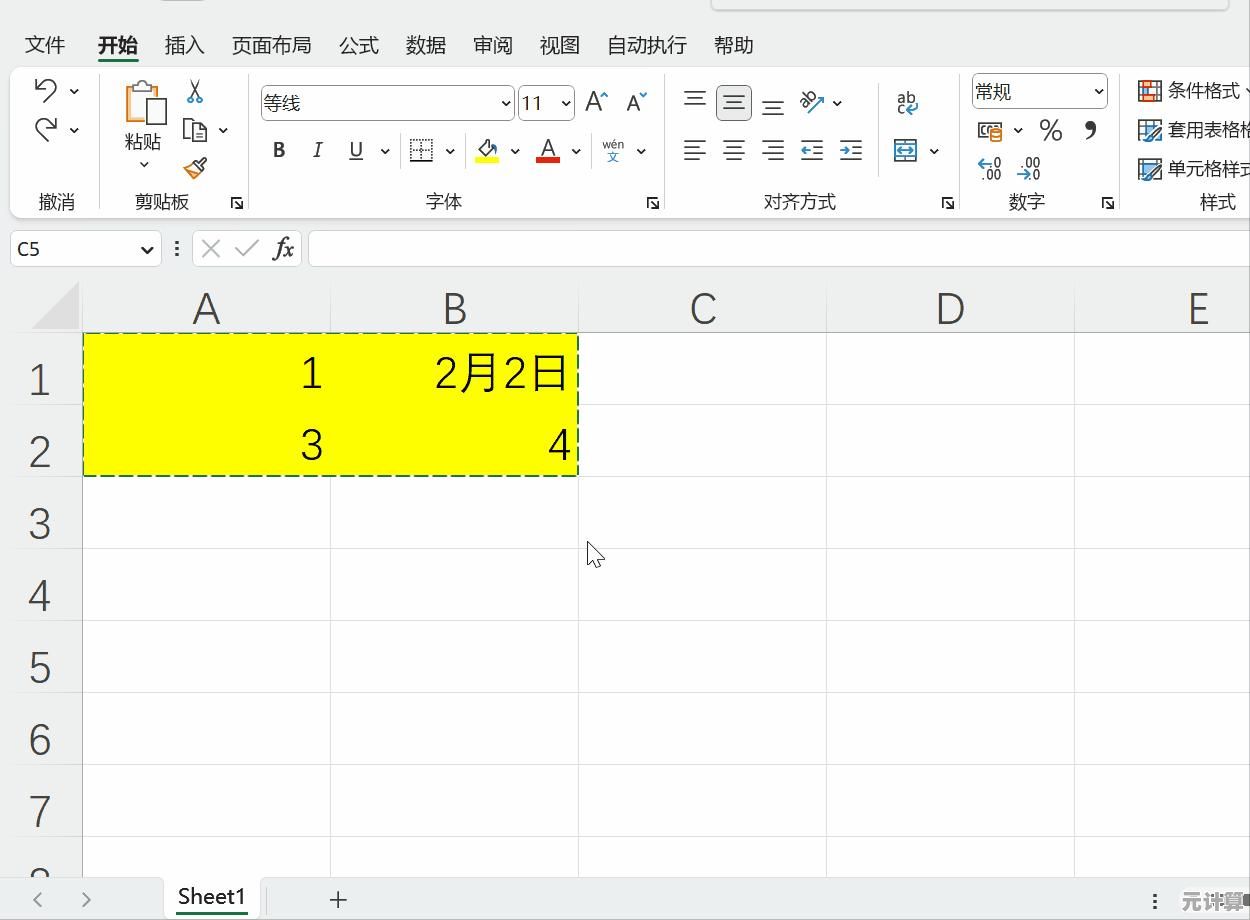1250x920 pixels.
Task: Click the Percent Style icon
Action: pos(1050,131)
